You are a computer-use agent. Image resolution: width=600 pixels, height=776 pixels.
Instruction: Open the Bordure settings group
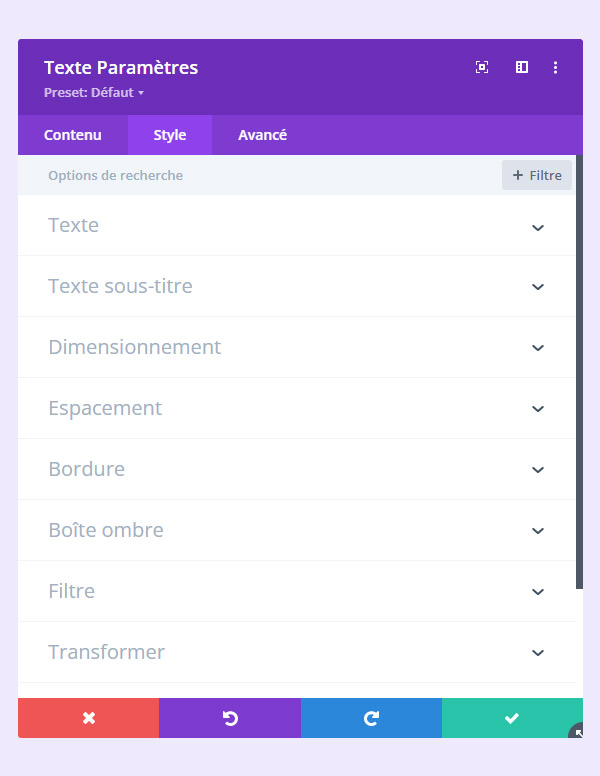[297, 470]
